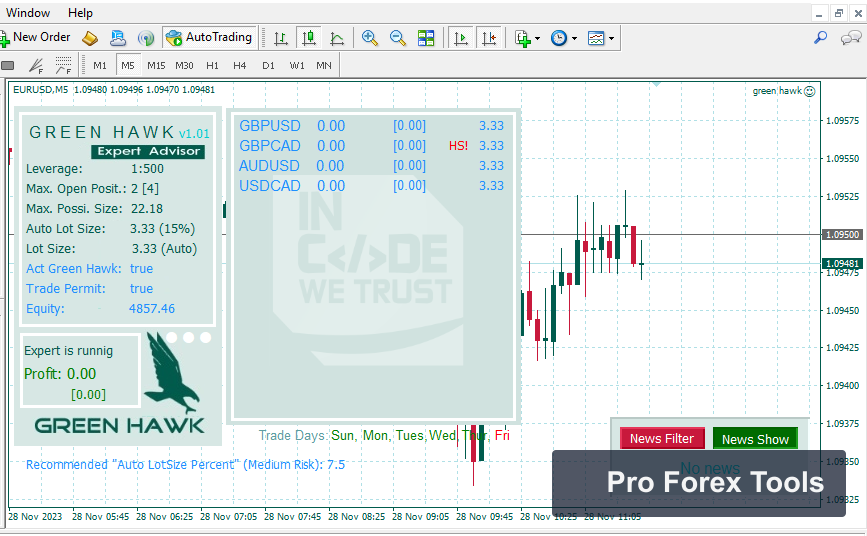This screenshot has width=867, height=536.
Task: Click the Auto Lot Size 3.33 (15%) value
Action: tap(163, 229)
